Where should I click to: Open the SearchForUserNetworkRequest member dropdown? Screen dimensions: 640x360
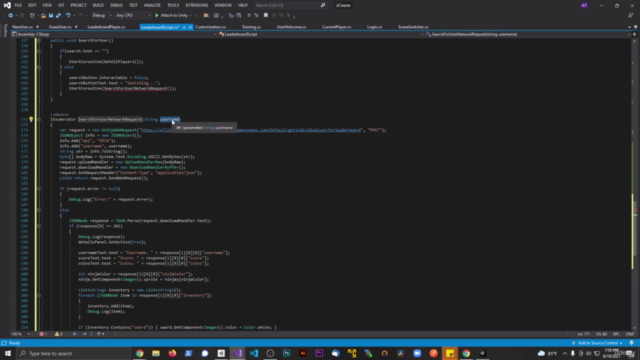528,34
